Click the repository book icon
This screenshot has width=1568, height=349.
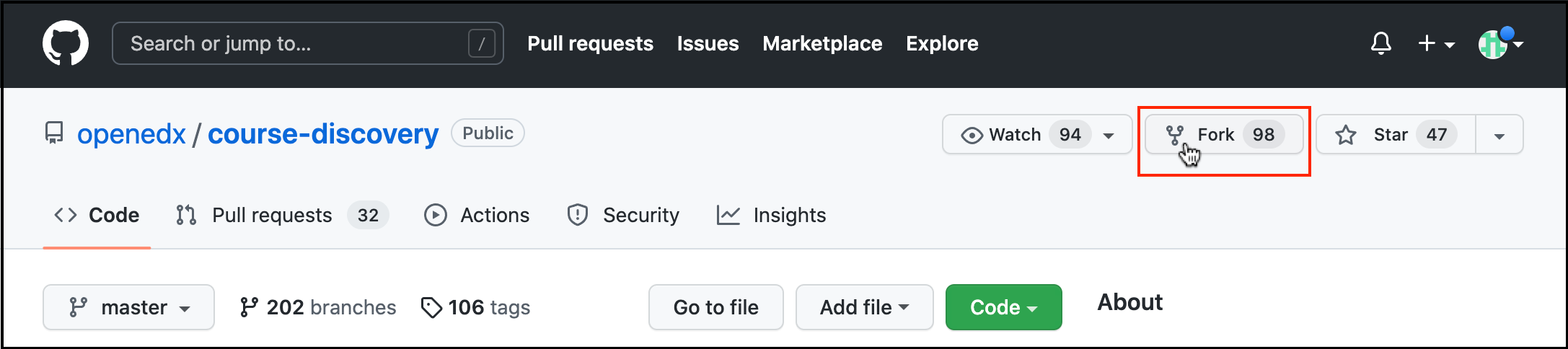tap(54, 133)
